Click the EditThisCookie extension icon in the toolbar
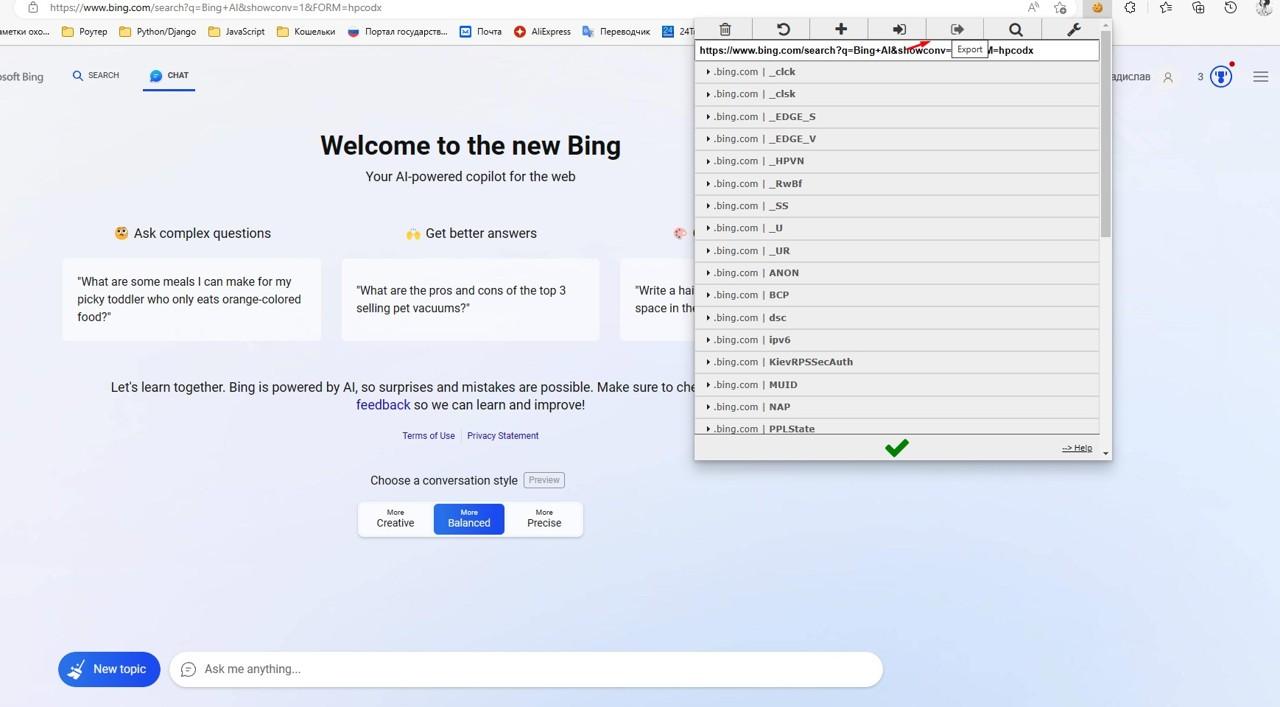Viewport: 1280px width, 707px height. click(x=1097, y=7)
